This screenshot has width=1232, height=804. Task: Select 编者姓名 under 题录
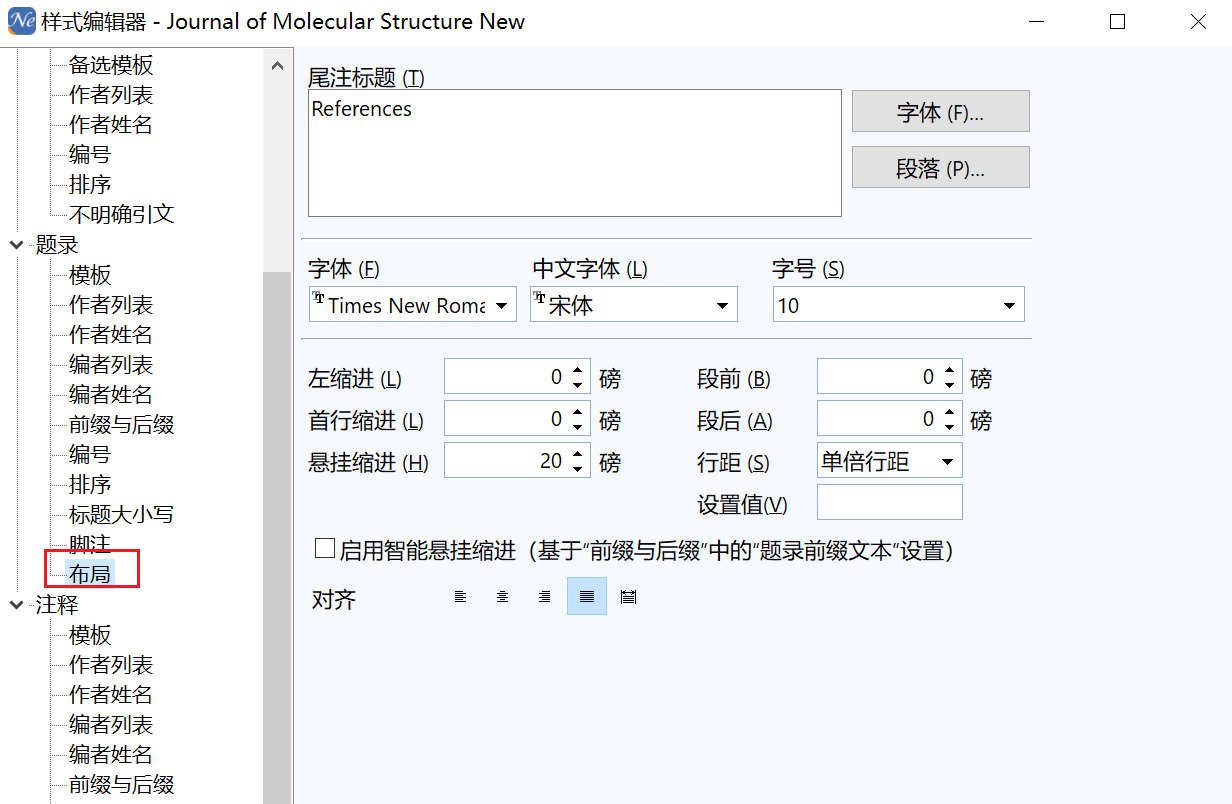(111, 394)
